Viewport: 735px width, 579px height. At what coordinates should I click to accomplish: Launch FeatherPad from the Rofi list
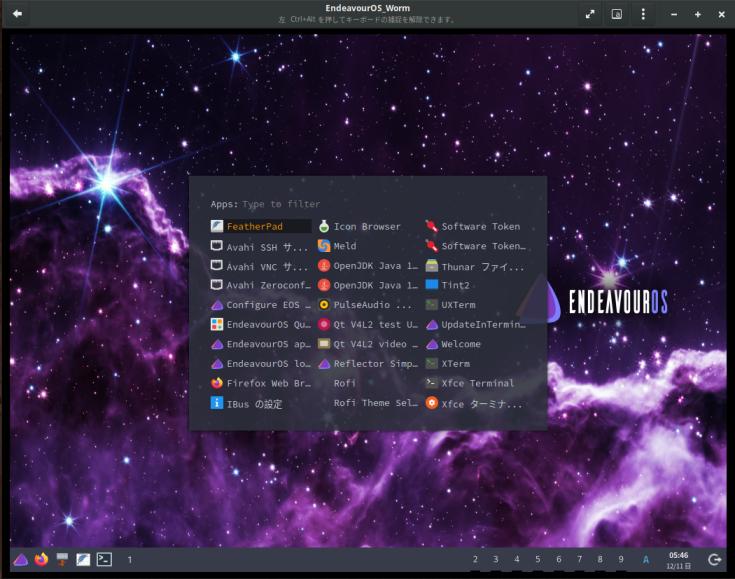pos(261,226)
